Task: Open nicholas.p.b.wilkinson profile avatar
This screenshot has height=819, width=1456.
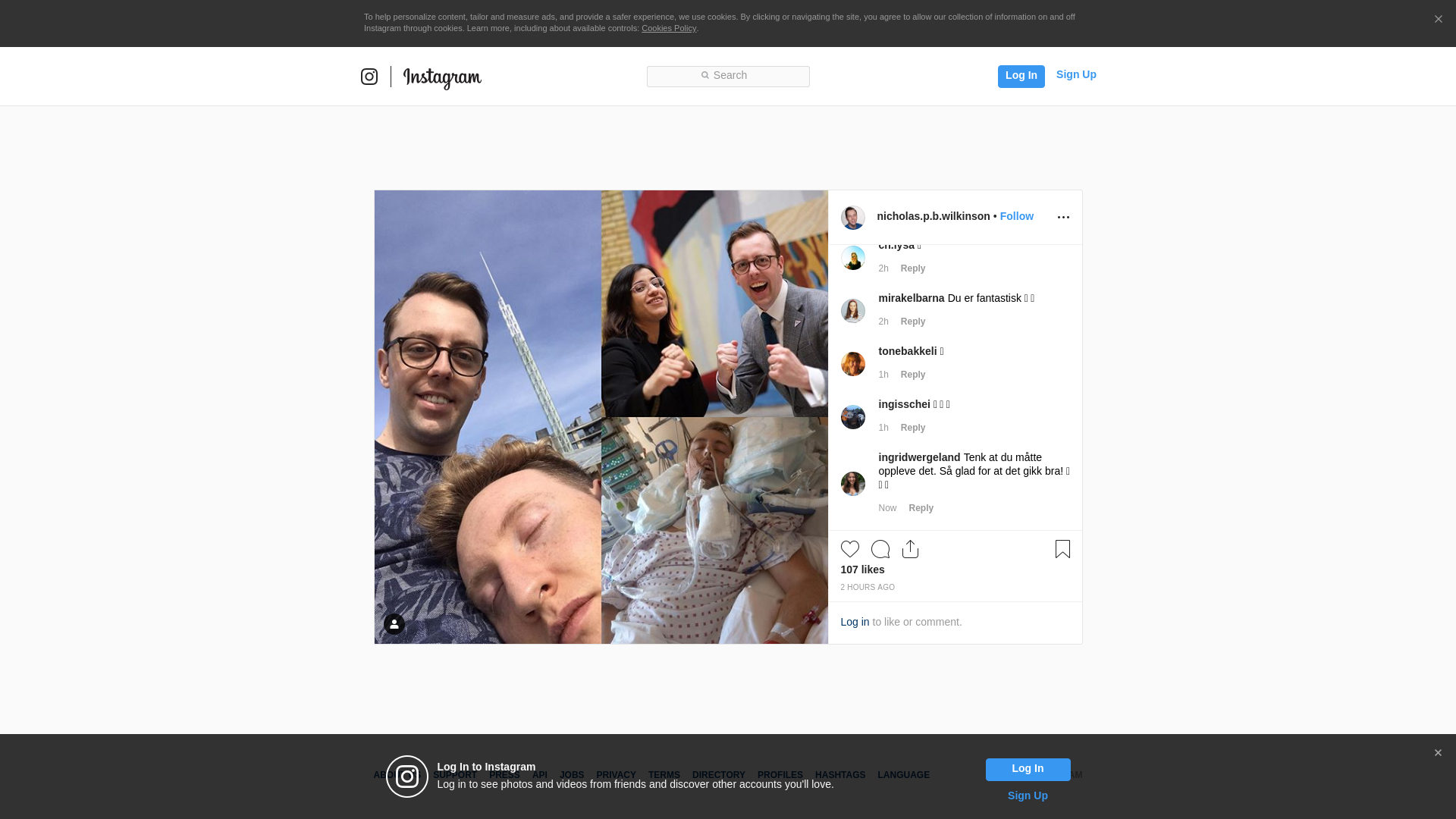Action: pos(853,218)
